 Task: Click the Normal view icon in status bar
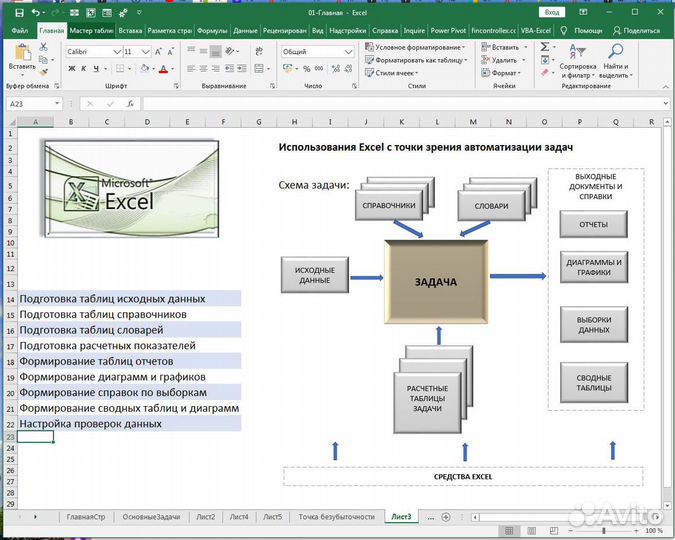(509, 531)
